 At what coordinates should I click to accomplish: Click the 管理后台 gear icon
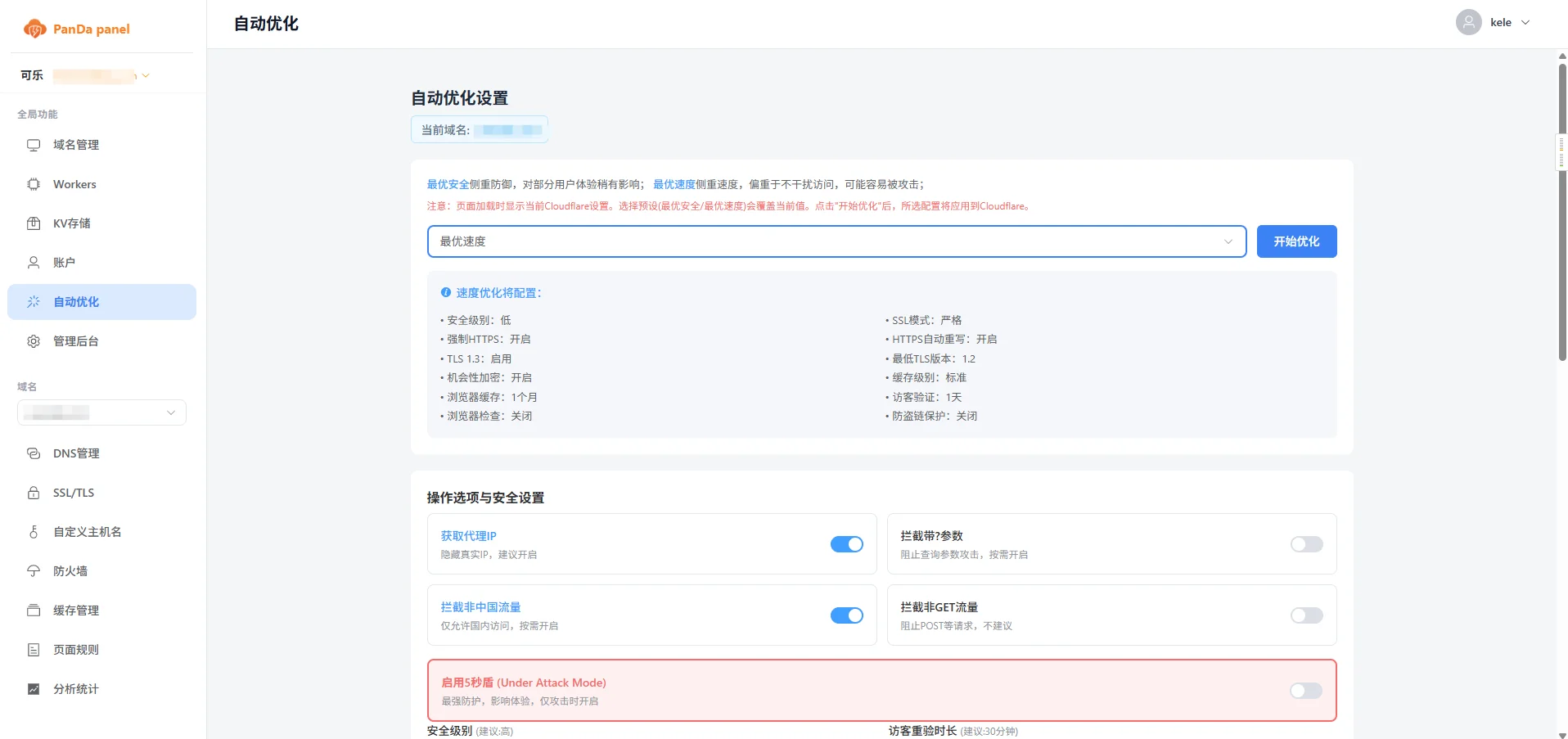pyautogui.click(x=34, y=341)
